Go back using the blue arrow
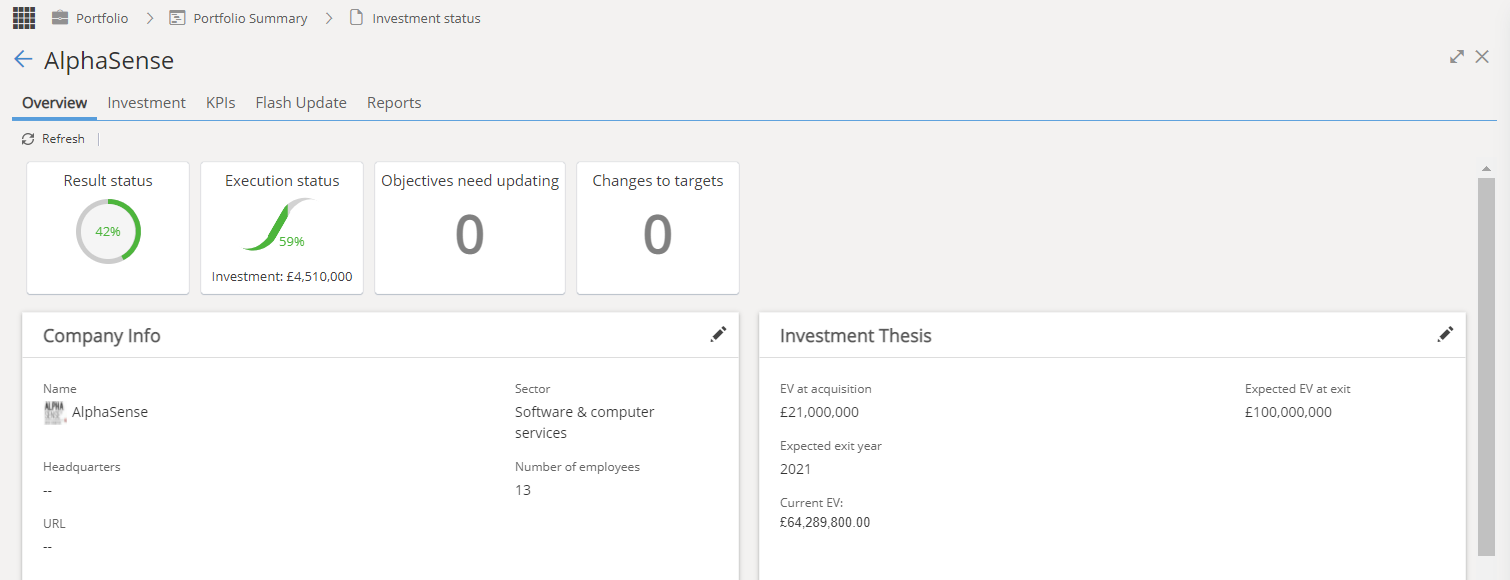The width and height of the screenshot is (1510, 580). pos(23,60)
